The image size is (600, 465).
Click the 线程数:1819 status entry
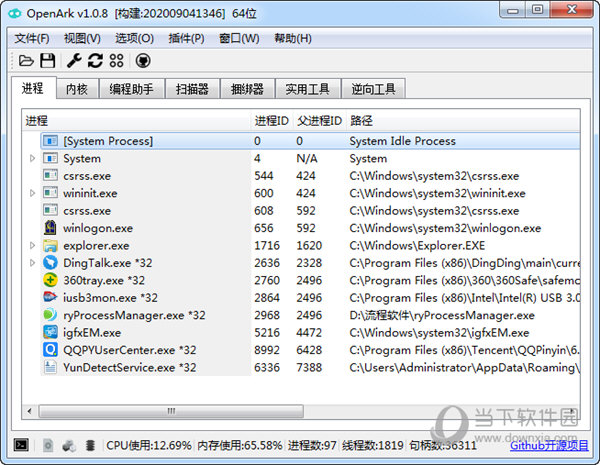(373, 445)
